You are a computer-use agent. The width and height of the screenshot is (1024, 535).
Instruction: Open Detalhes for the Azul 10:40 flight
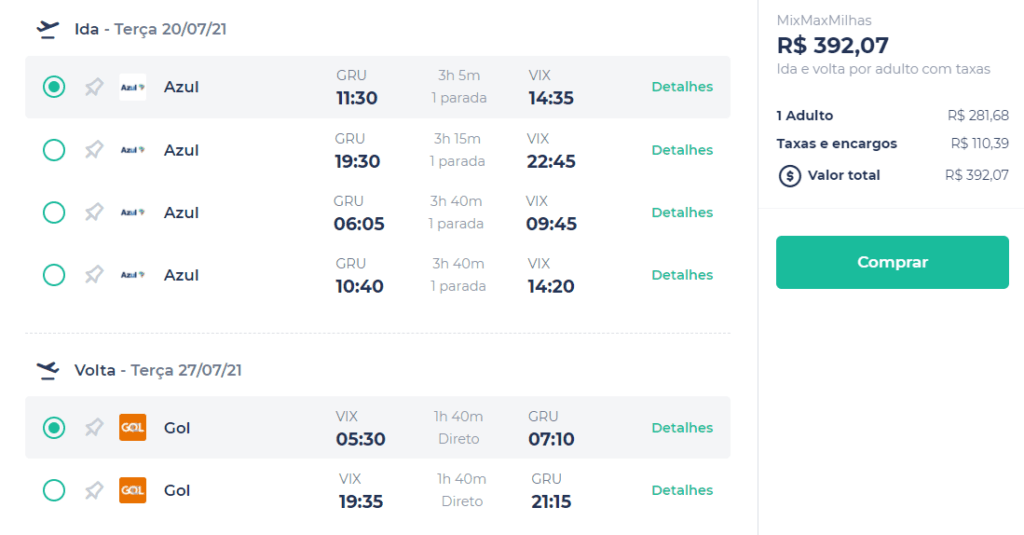point(682,275)
